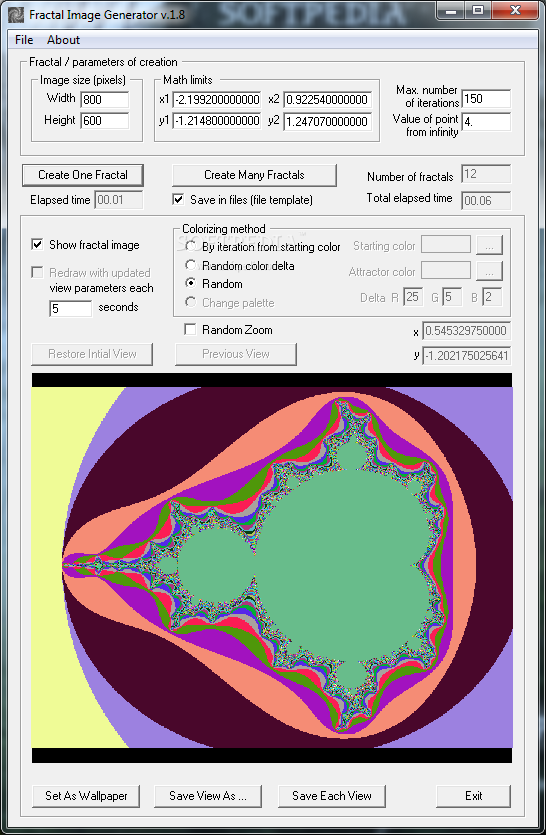Open the Starting color picker ellipsis button
The height and width of the screenshot is (835, 546).
[490, 245]
